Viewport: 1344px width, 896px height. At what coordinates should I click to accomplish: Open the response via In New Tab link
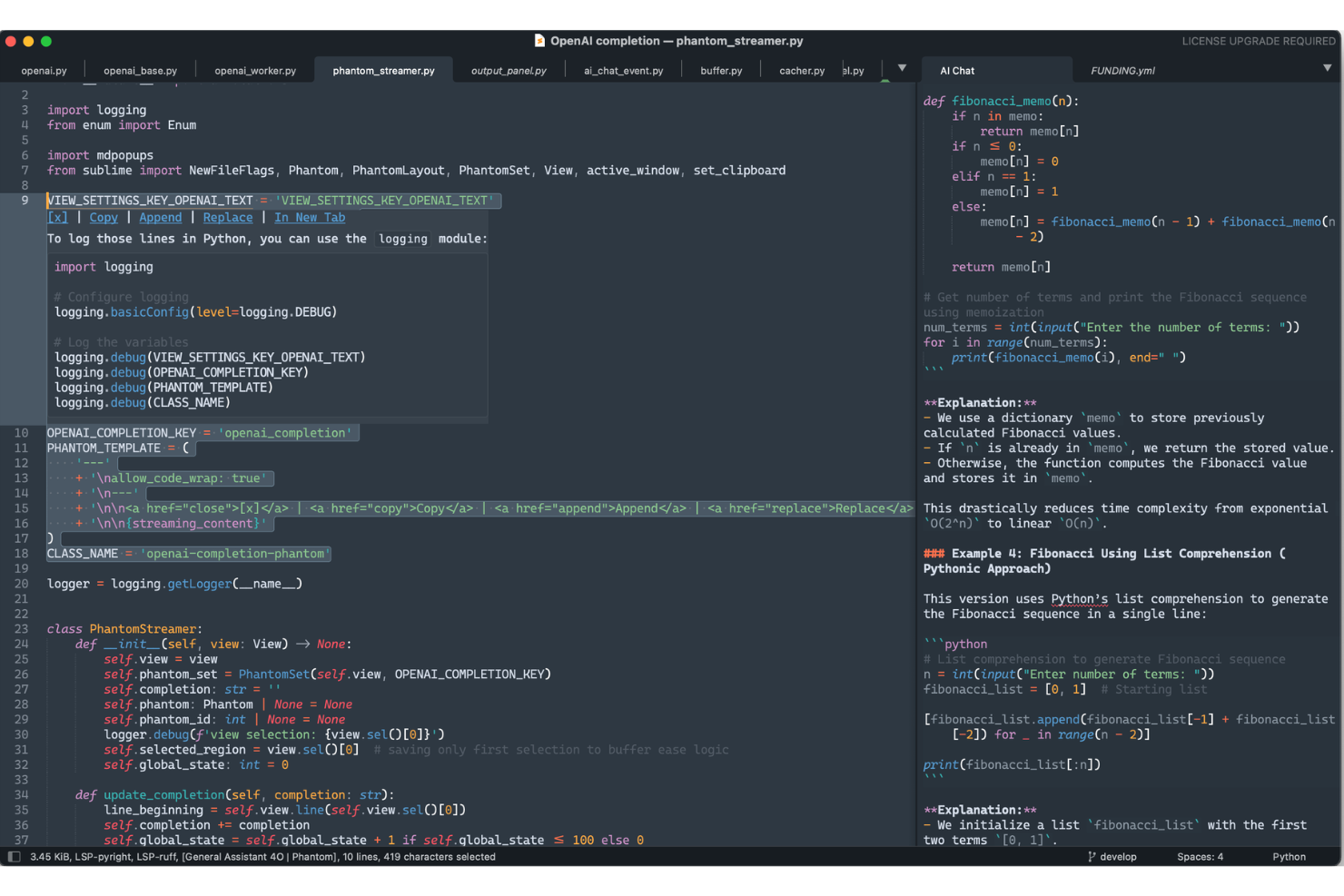(x=310, y=217)
